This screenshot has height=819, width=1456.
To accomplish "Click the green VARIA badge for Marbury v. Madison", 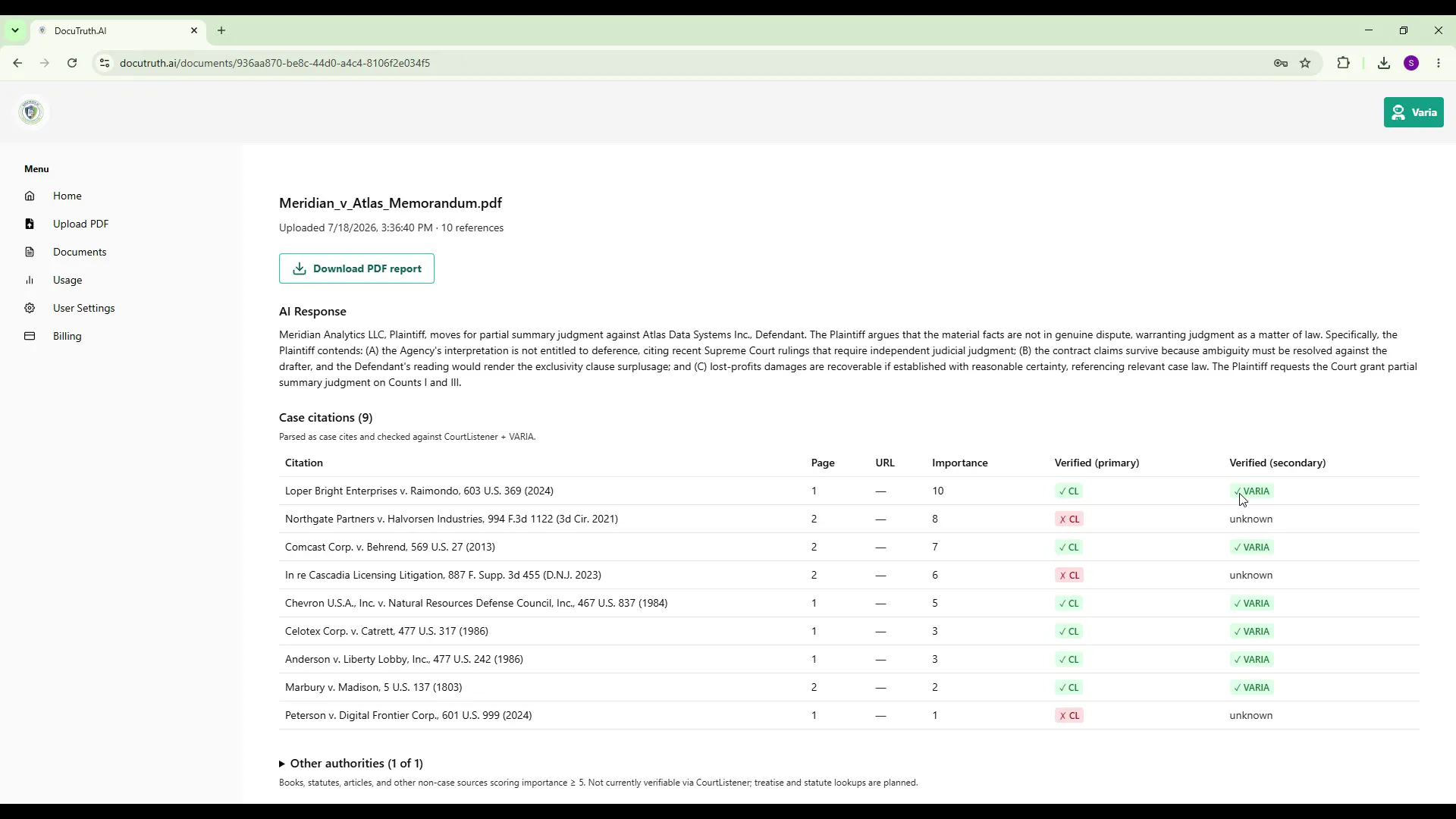I will 1251,688.
